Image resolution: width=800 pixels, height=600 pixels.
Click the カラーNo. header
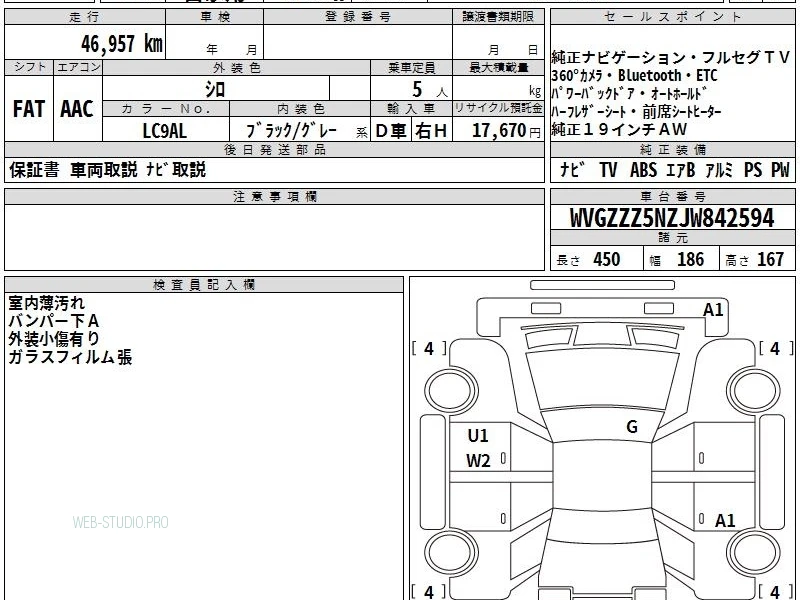[x=166, y=109]
